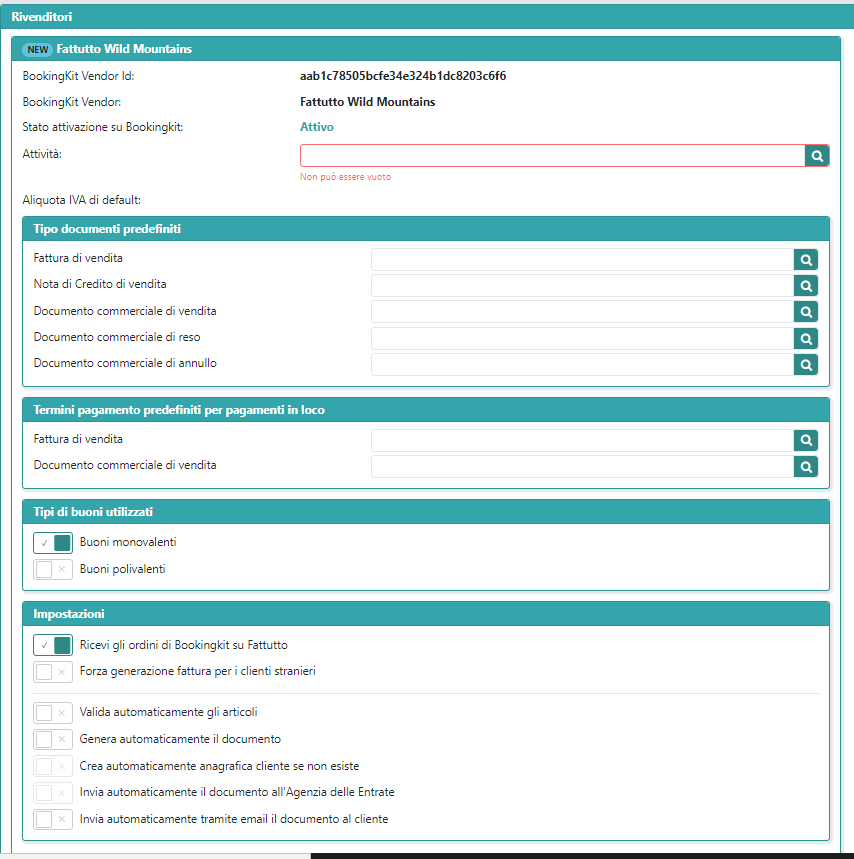
Task: Open lookup for Documento commerciale di annullo
Action: click(x=806, y=364)
